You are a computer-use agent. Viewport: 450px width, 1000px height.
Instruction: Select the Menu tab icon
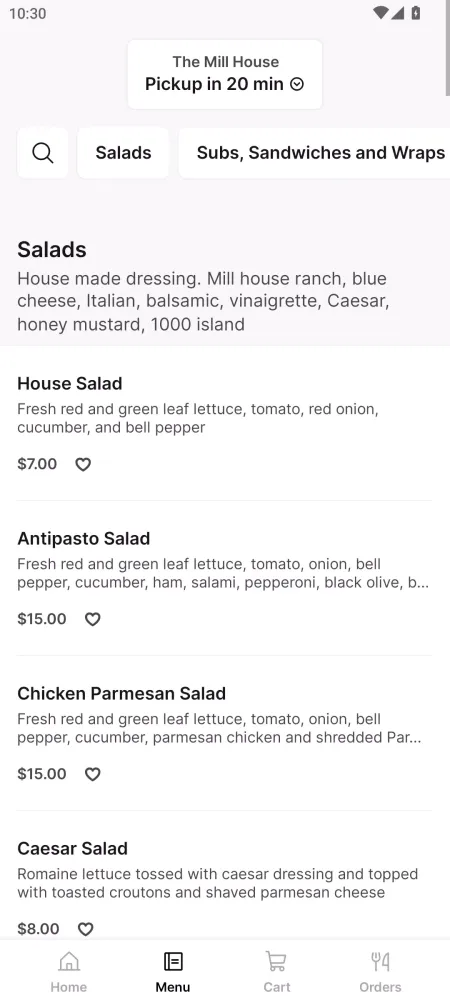[173, 961]
